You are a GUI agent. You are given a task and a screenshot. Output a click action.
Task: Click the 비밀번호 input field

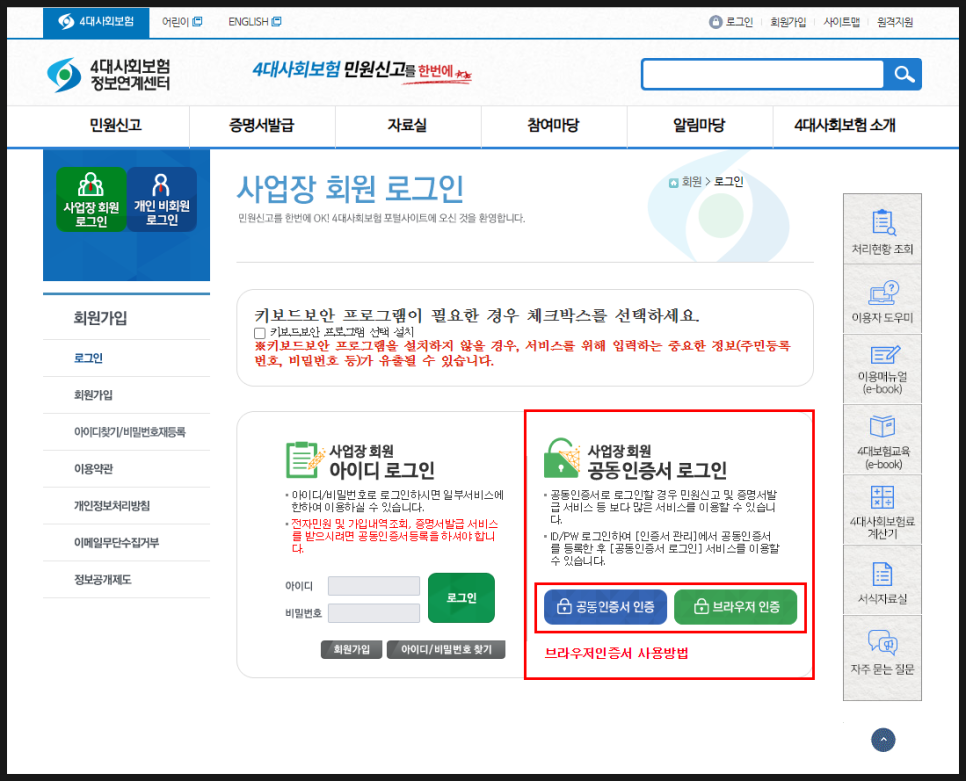(374, 613)
